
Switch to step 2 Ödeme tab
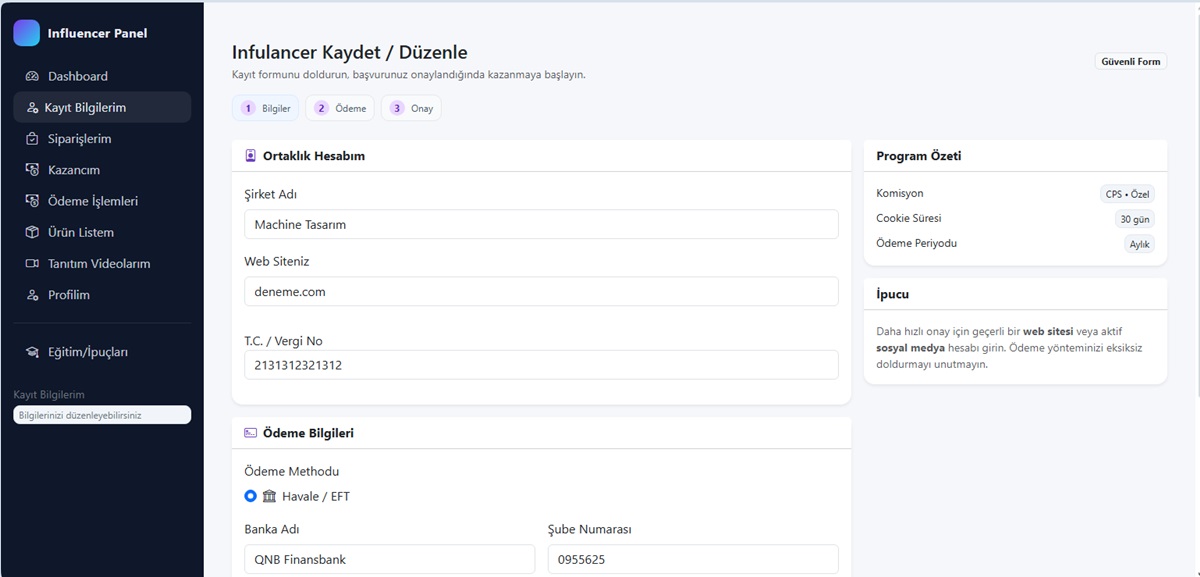(340, 108)
